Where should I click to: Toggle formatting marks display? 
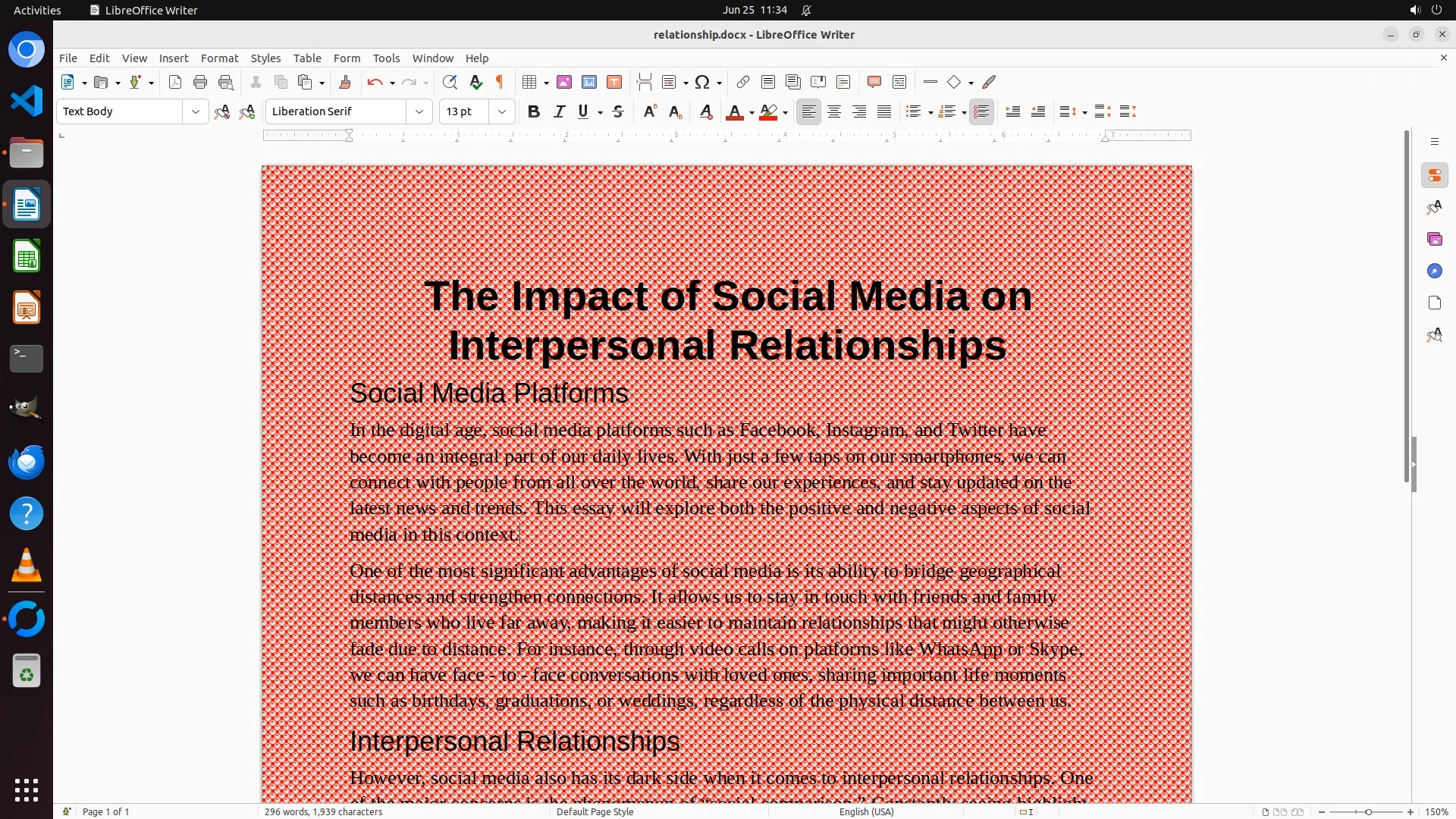(500, 83)
